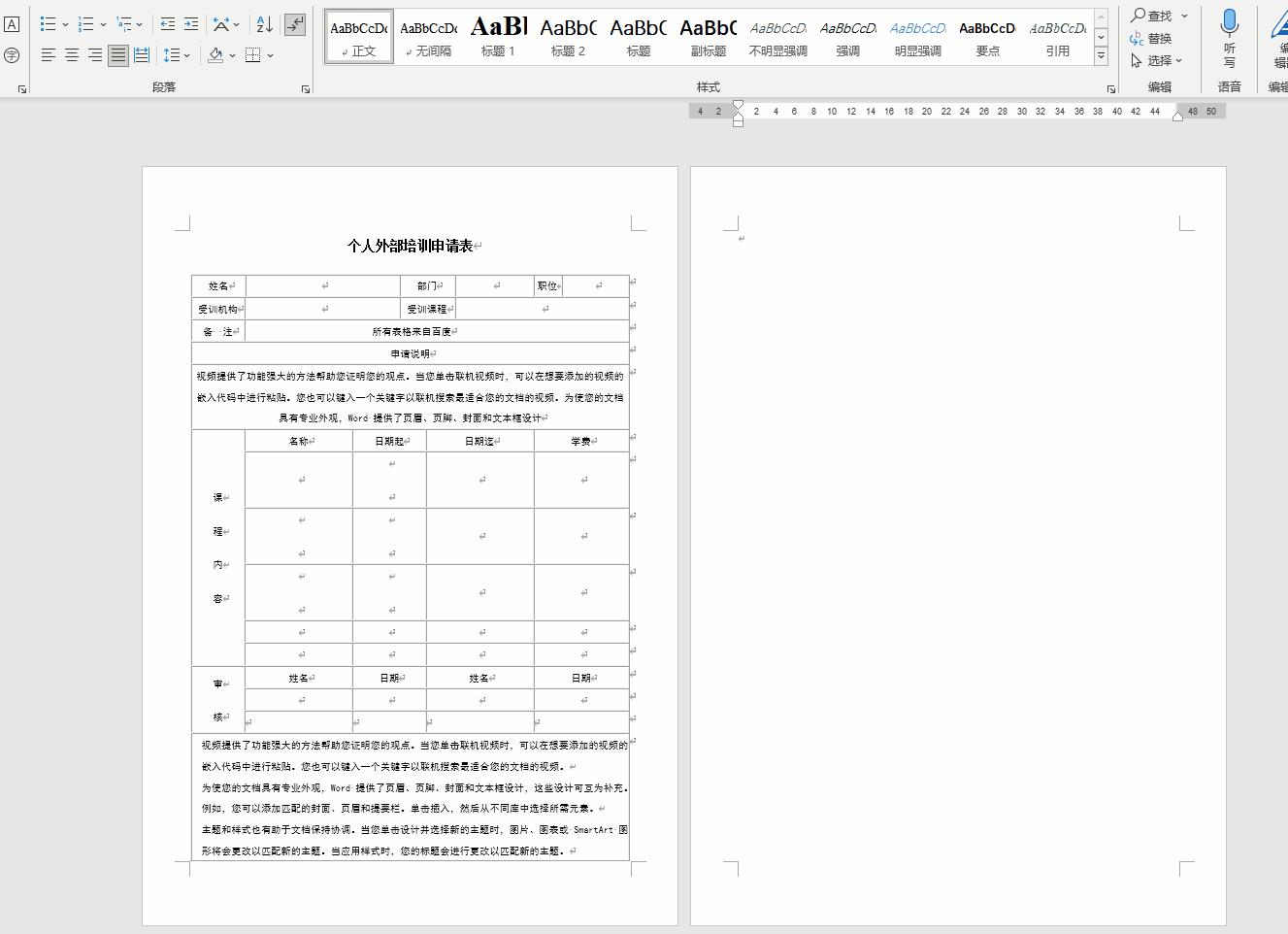Image resolution: width=1288 pixels, height=934 pixels.
Task: Click the numbered list icon
Action: pos(85,24)
